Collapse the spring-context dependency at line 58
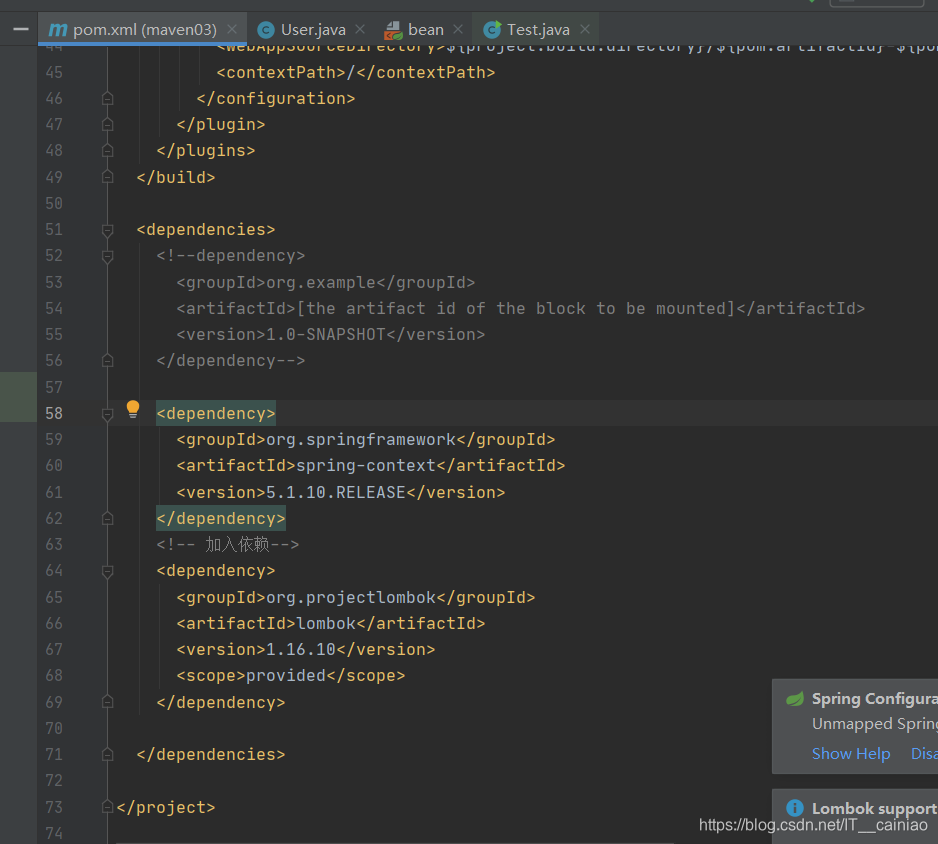 (108, 414)
